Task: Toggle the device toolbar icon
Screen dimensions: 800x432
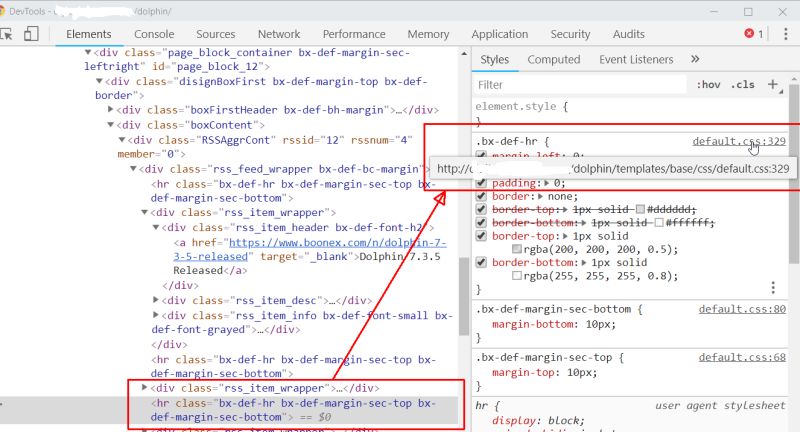Action: pyautogui.click(x=31, y=34)
